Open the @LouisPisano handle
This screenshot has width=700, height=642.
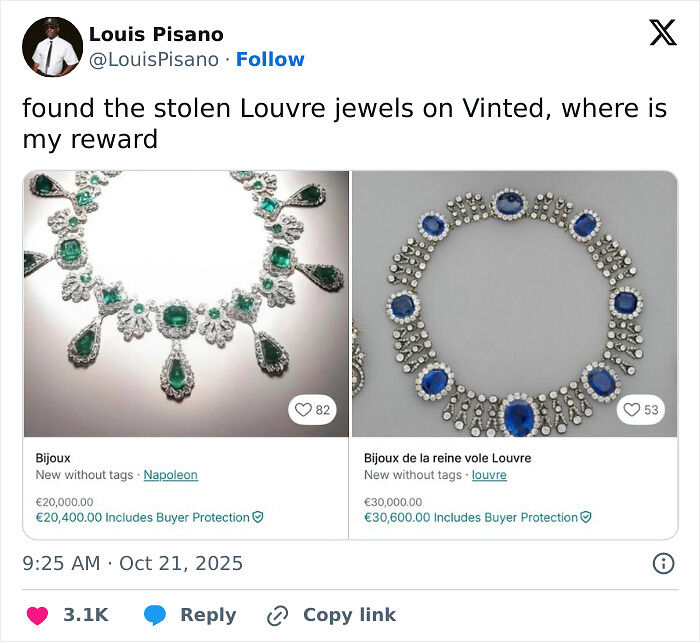(153, 60)
